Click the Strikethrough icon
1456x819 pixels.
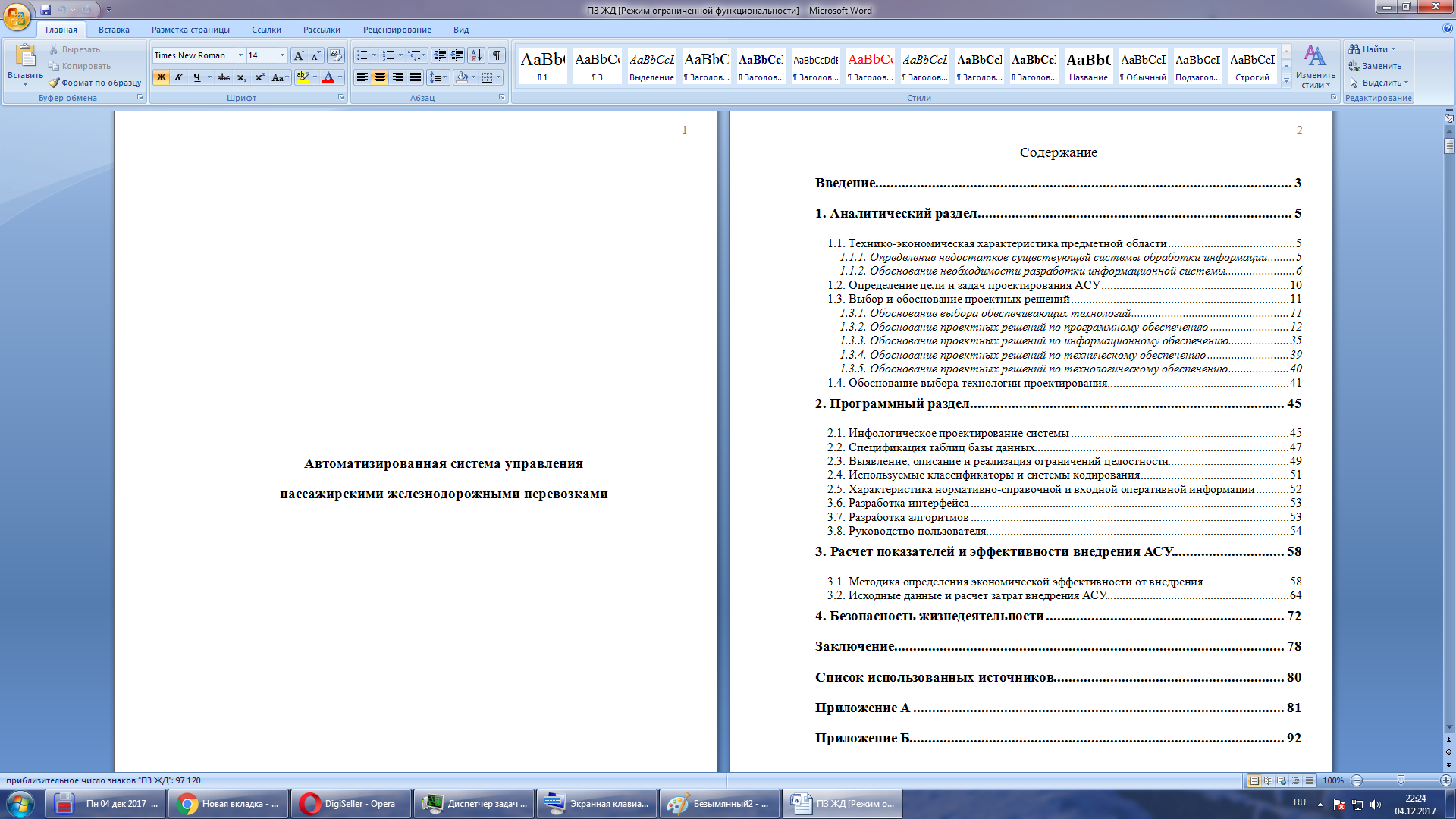pos(223,77)
